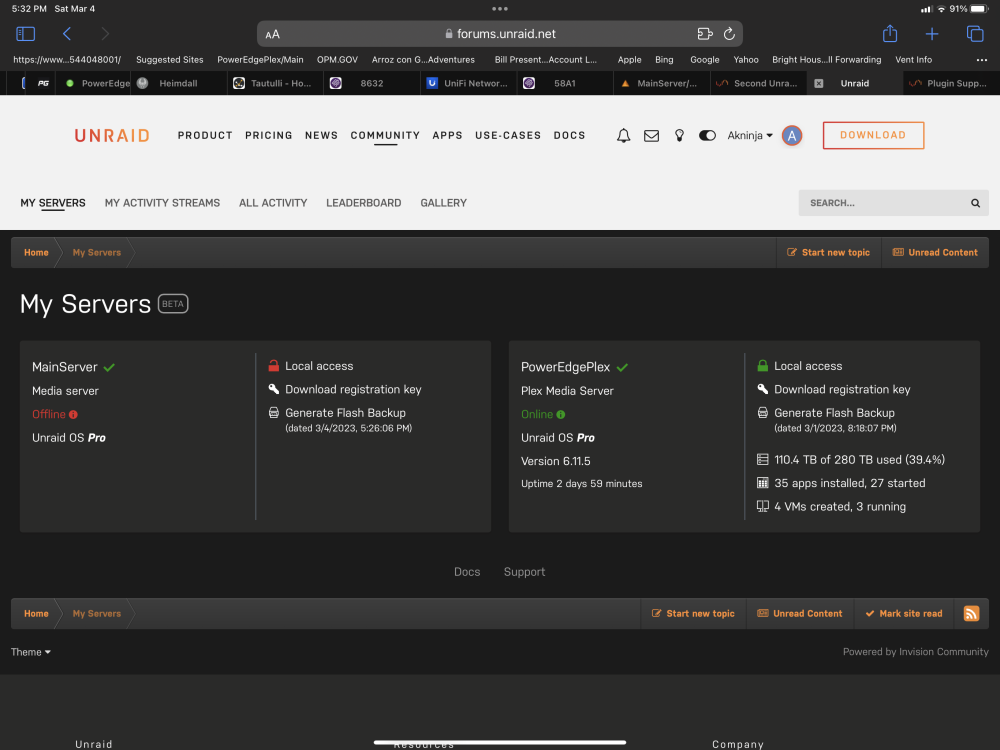Click the search magnifier icon
The height and width of the screenshot is (750, 1000).
point(975,203)
